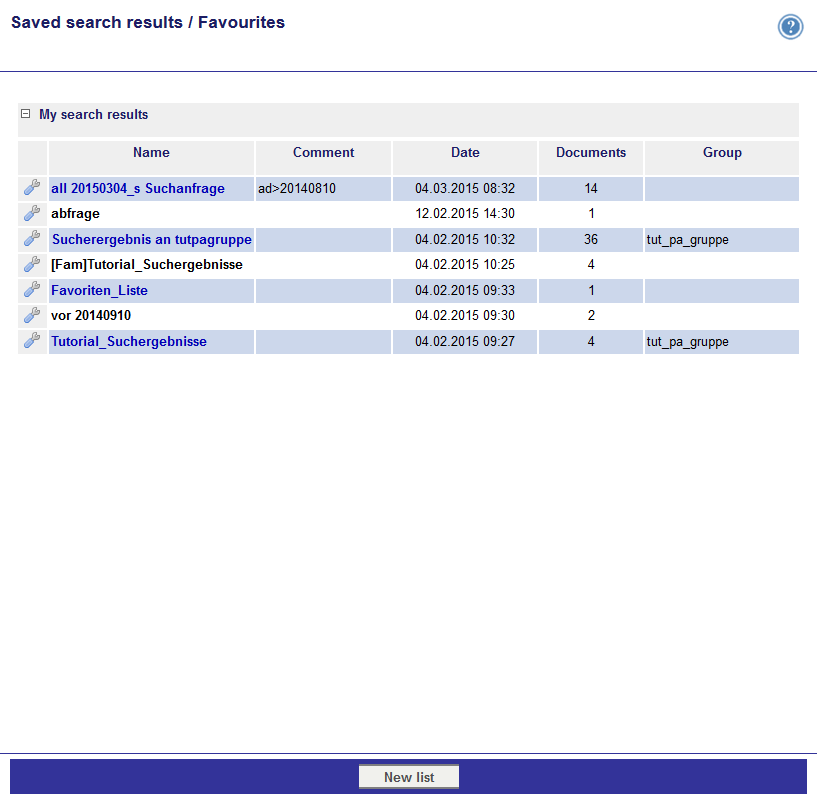Select date 04.02.2015 09:33

pos(465,290)
